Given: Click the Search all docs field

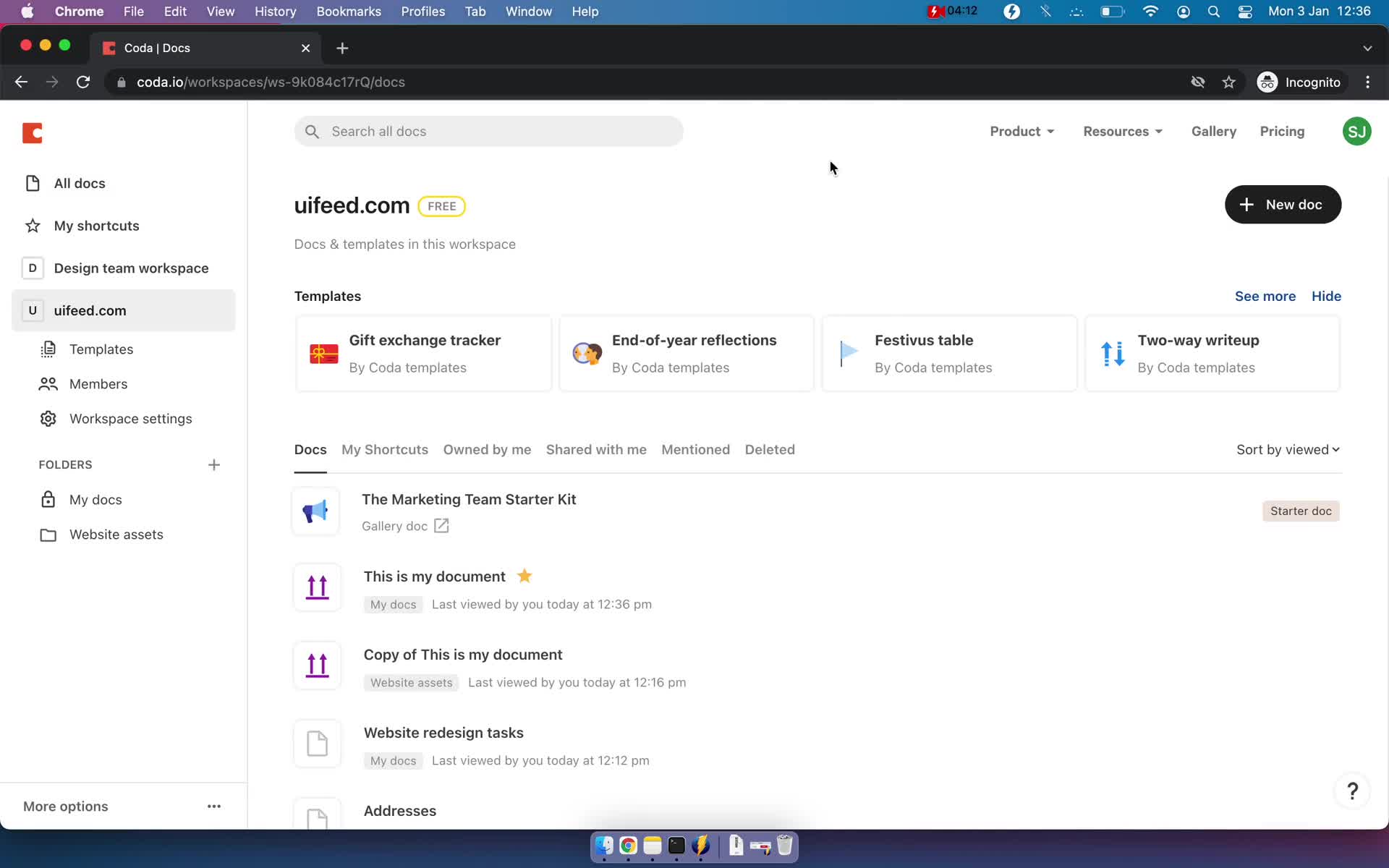Looking at the screenshot, I should pyautogui.click(x=488, y=132).
